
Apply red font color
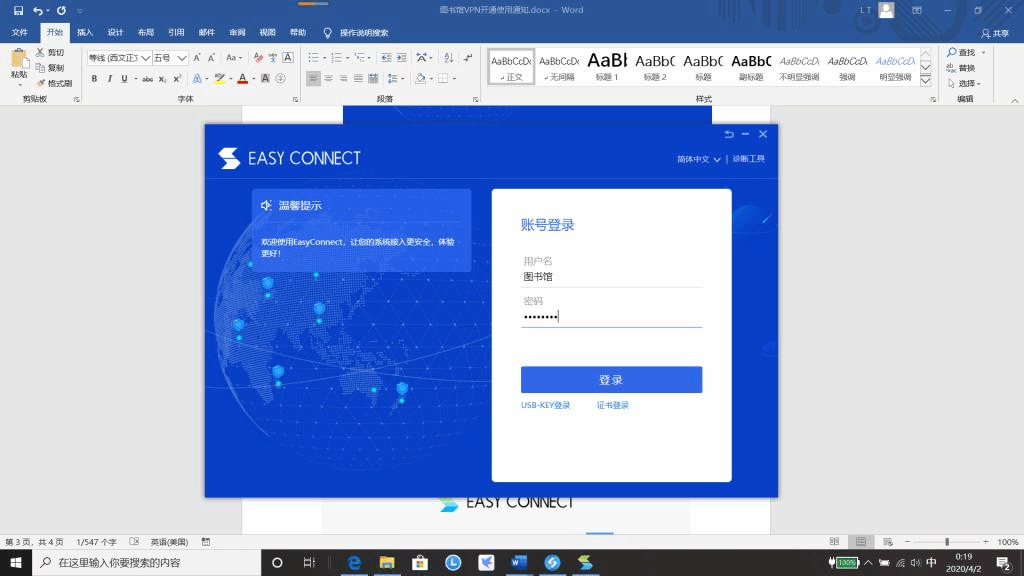(x=242, y=78)
